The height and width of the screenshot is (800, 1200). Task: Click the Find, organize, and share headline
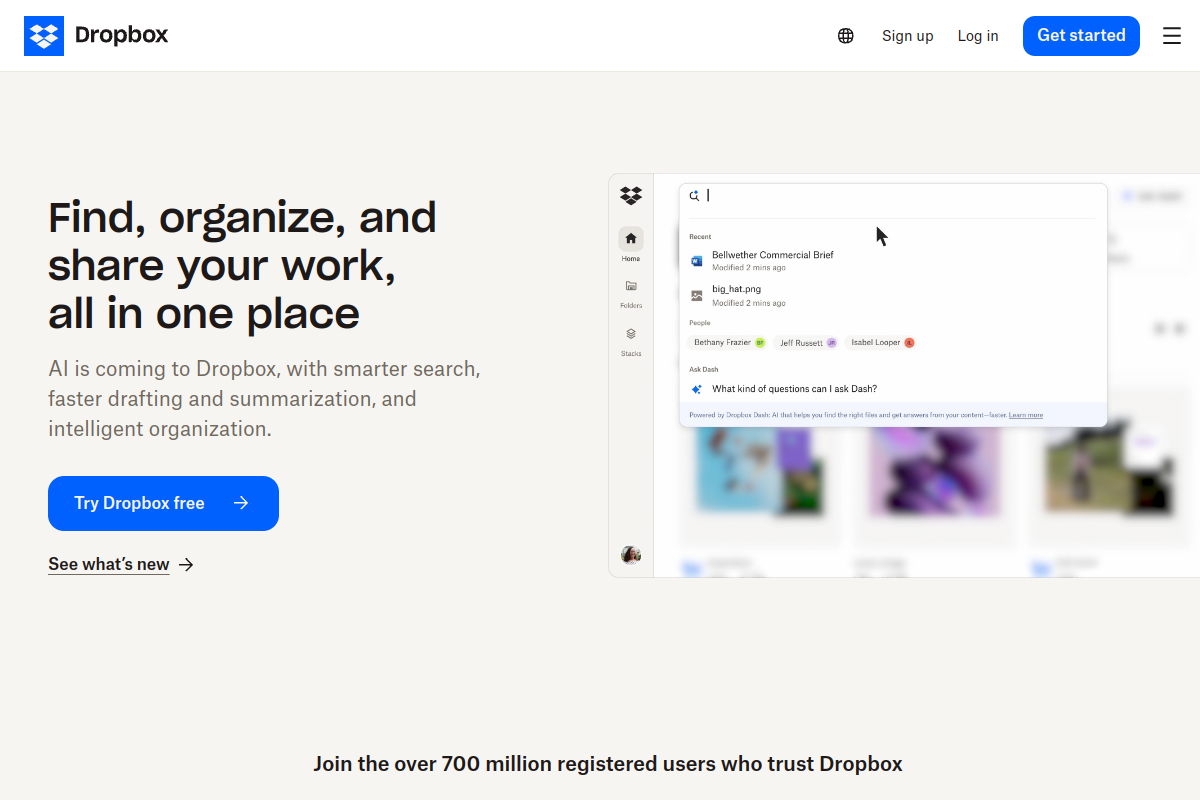click(x=243, y=265)
